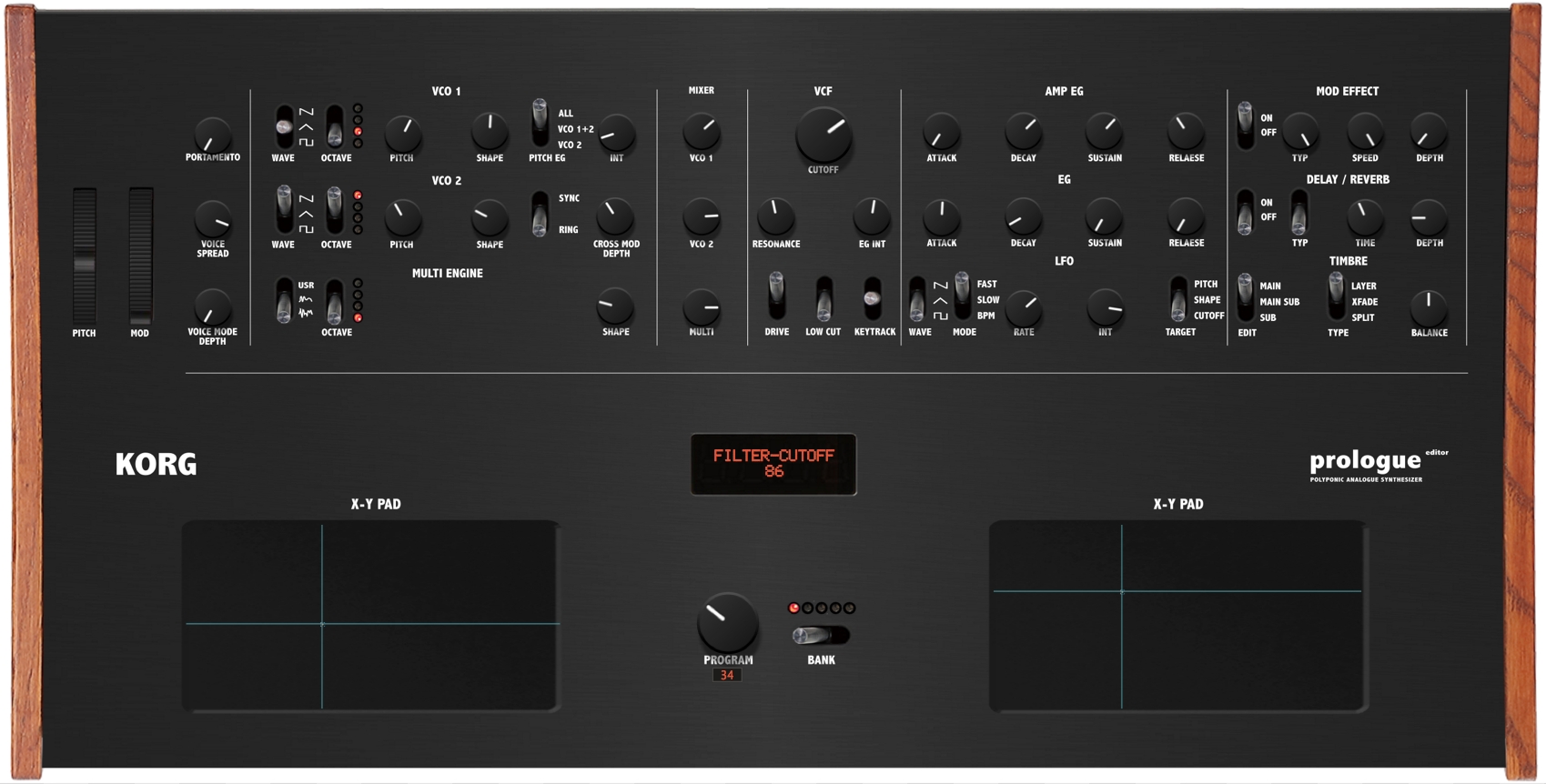Toggle the LFO Mode switch

coord(962,296)
